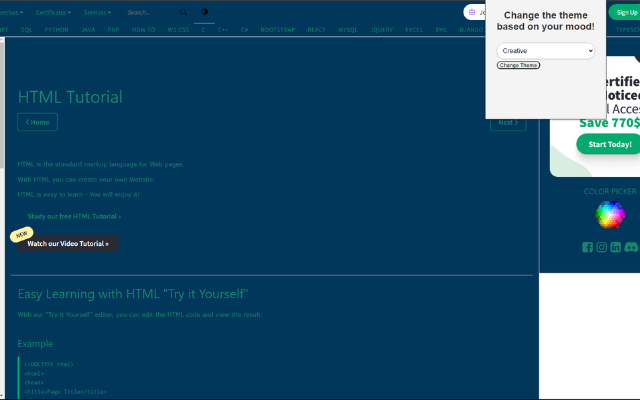
Task: Click the Change Theme button
Action: (518, 65)
